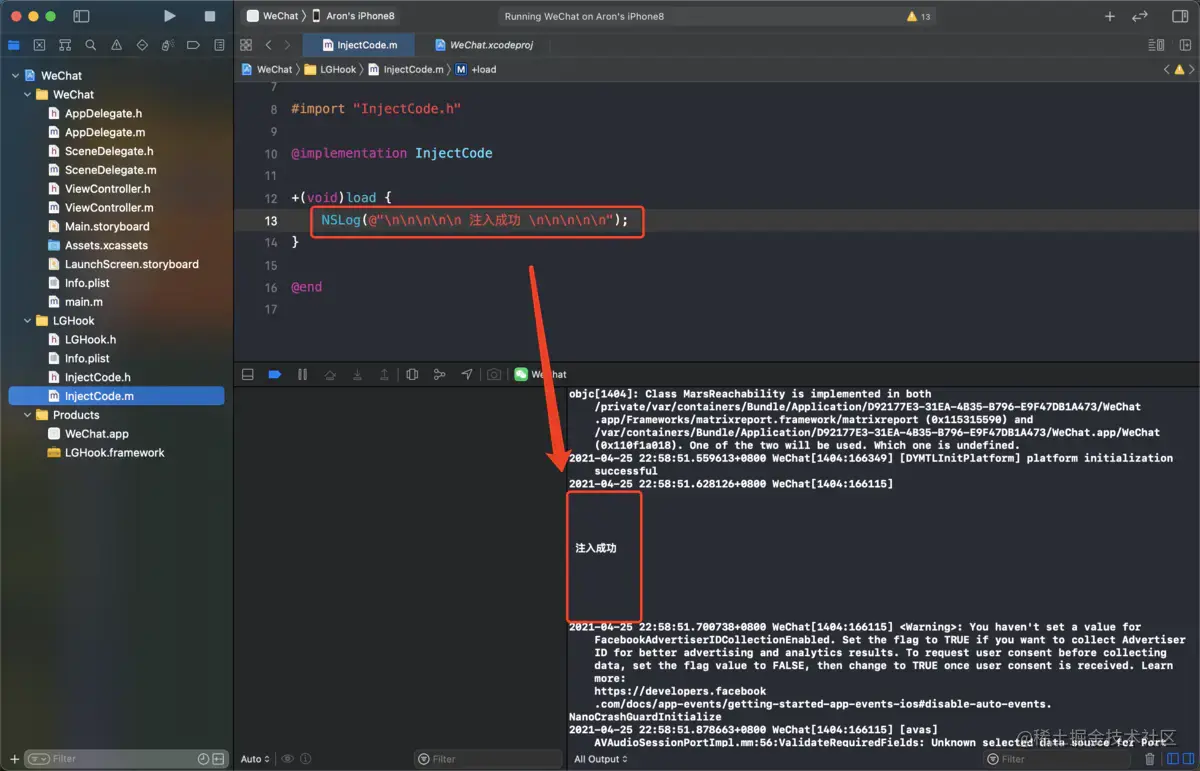Image resolution: width=1200 pixels, height=771 pixels.
Task: Open the Breakpoint navigator icon
Action: click(x=194, y=45)
